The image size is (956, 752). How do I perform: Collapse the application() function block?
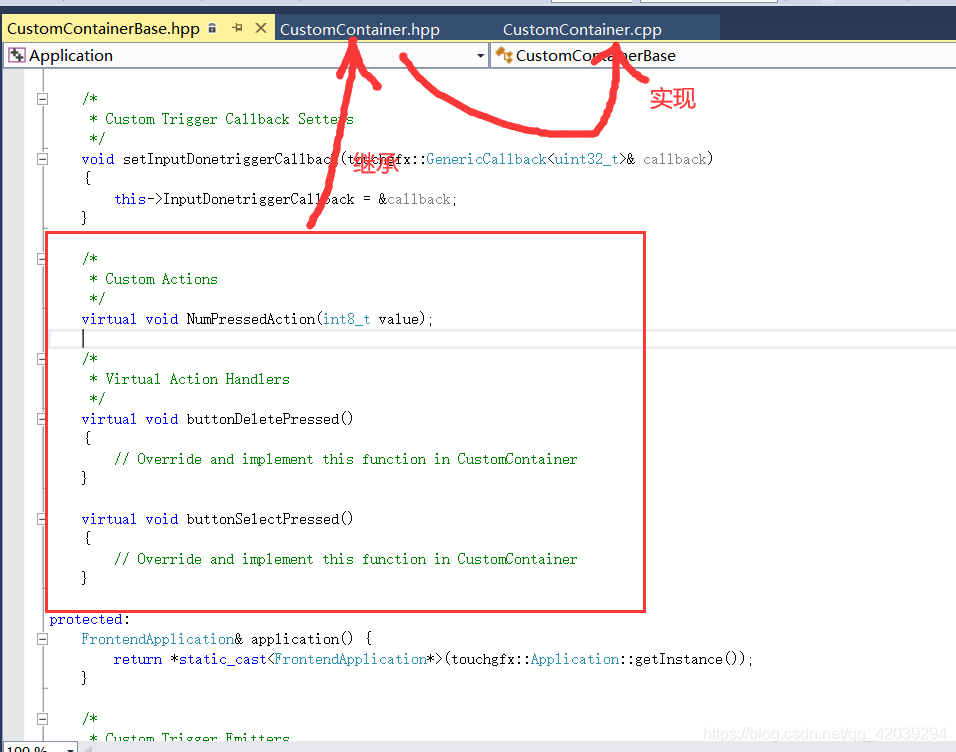(x=42, y=639)
